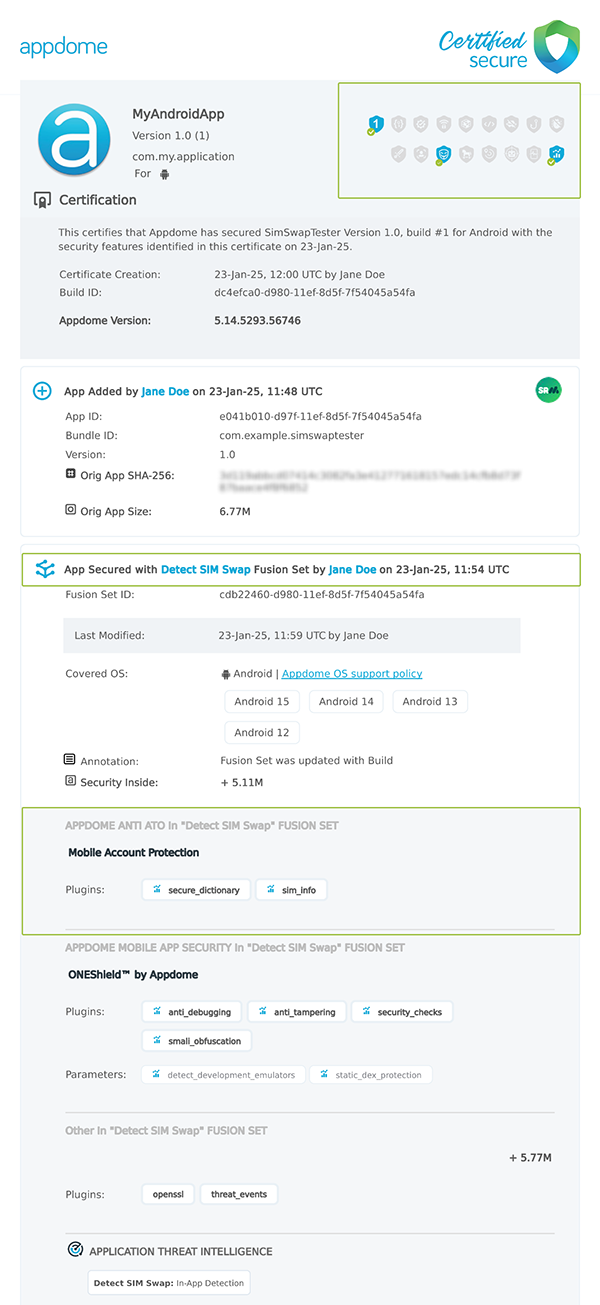Toggle the checkmark on the face shield badge
The image size is (600, 1305).
pos(436,163)
